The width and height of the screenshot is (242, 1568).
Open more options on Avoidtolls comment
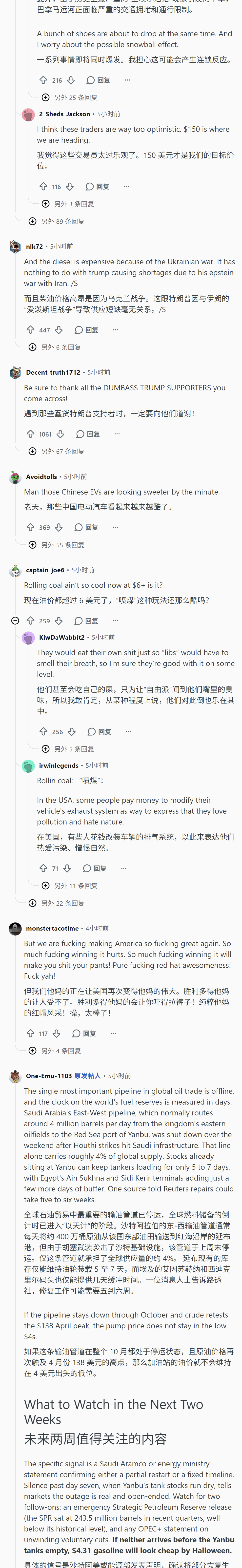115,527
